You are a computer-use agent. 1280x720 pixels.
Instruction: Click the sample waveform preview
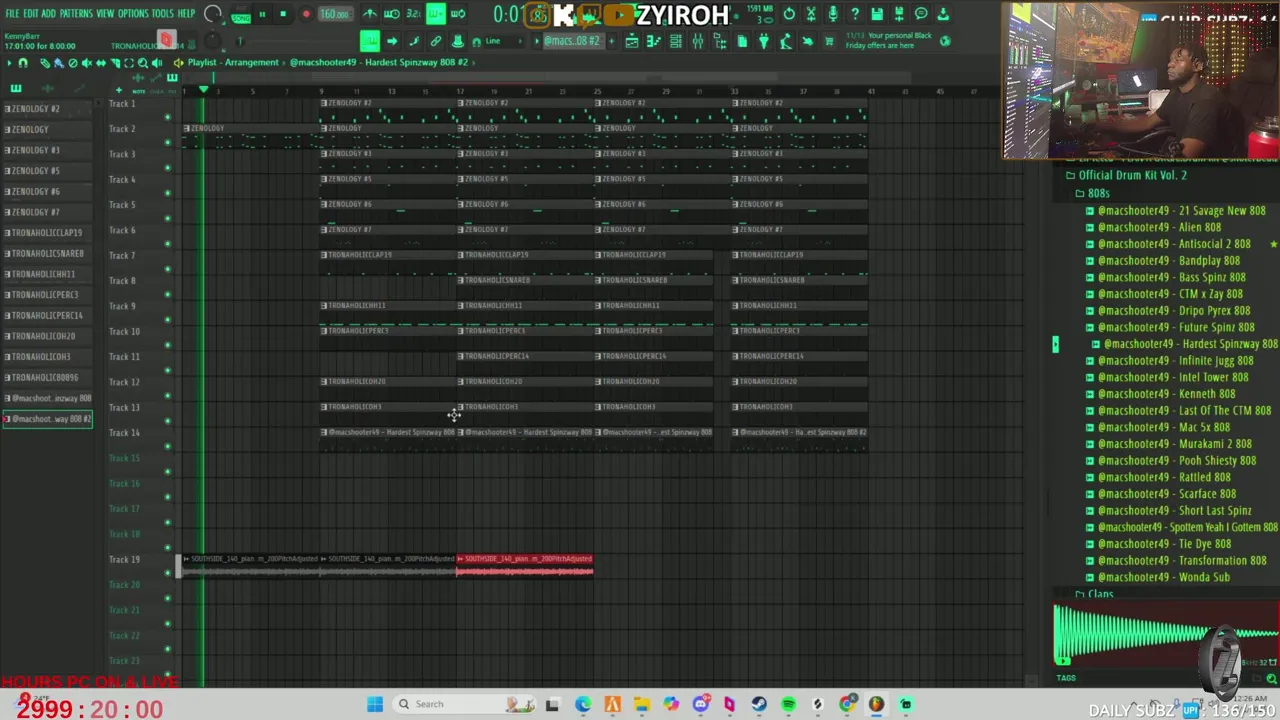[1166, 634]
